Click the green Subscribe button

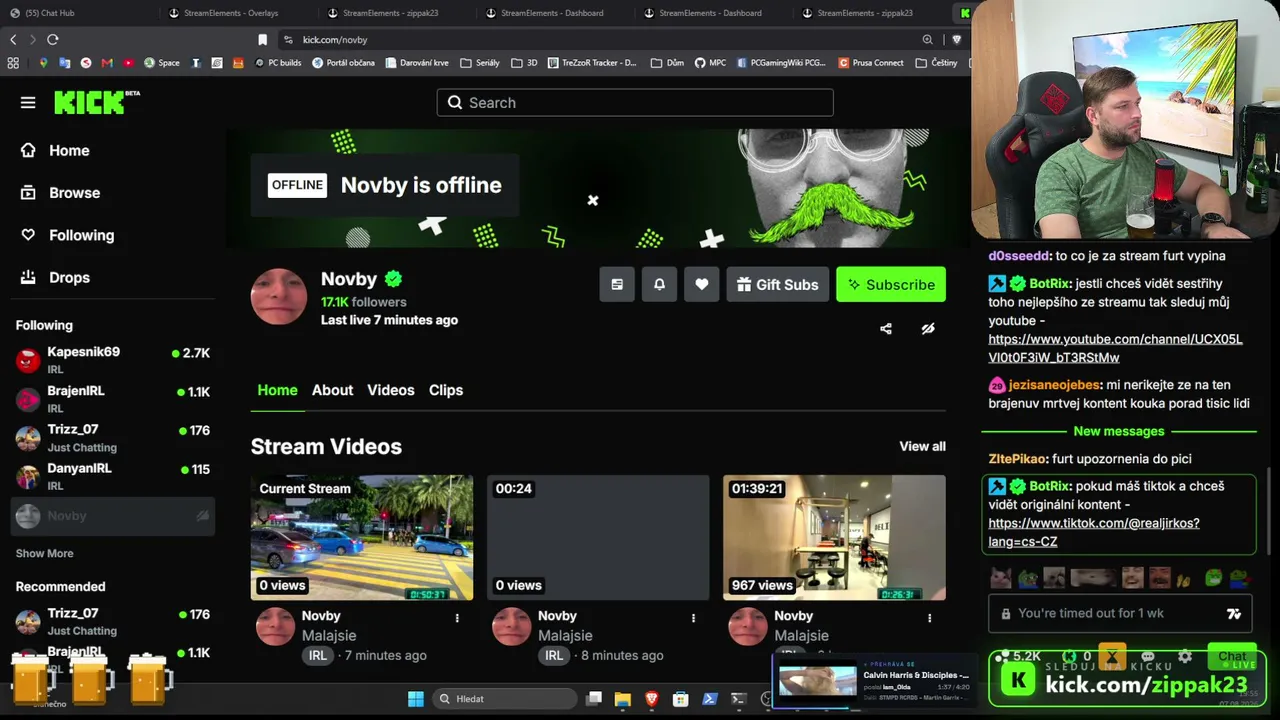click(891, 284)
